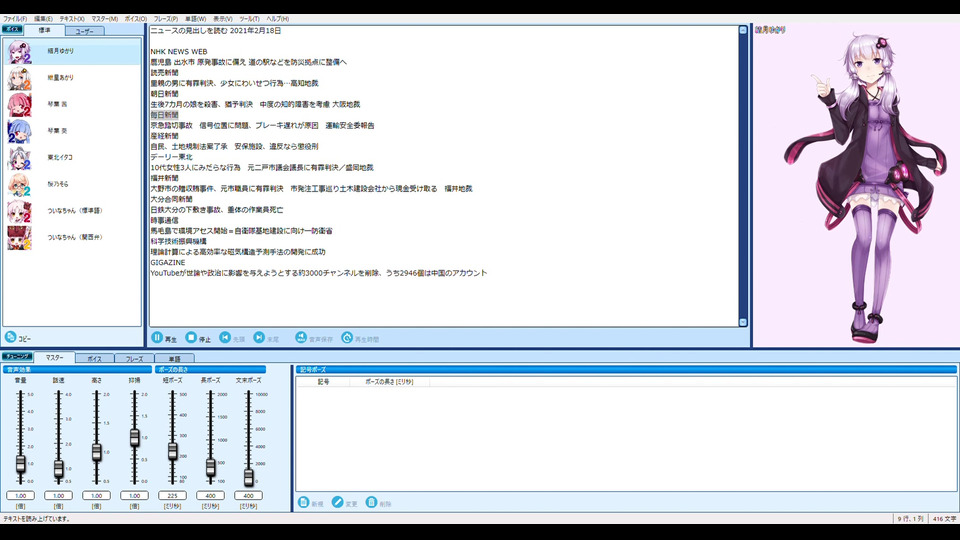960x540 pixels.
Task: Select the フレーズ tuning tab
Action: pos(134,359)
